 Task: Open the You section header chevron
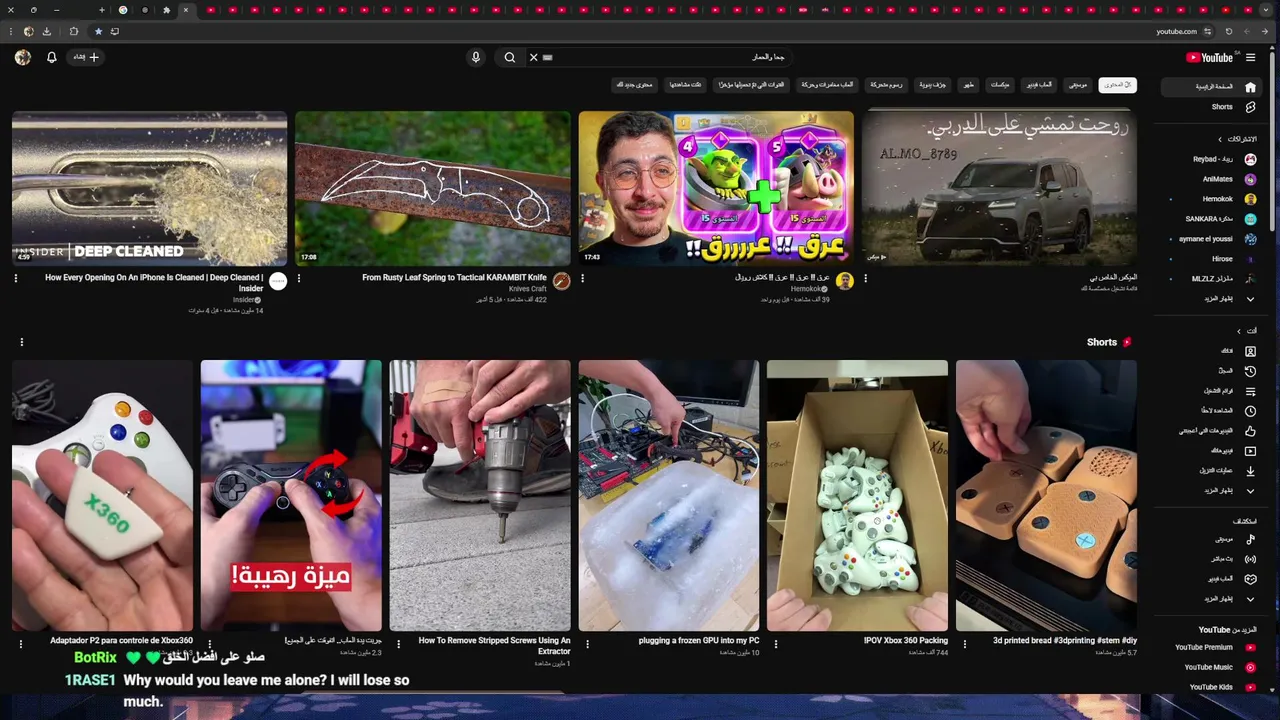(1239, 331)
